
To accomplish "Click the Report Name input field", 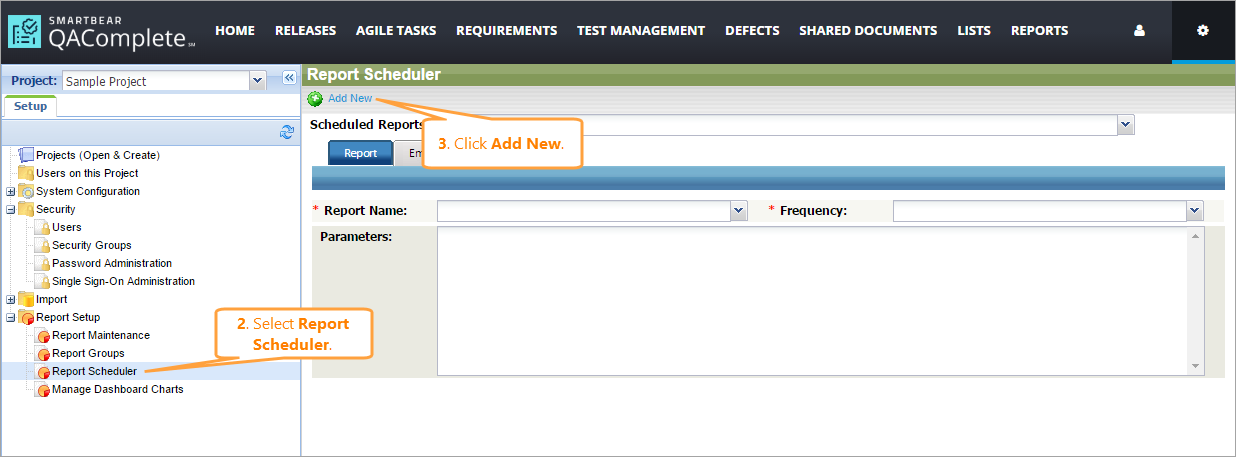I will 584,210.
